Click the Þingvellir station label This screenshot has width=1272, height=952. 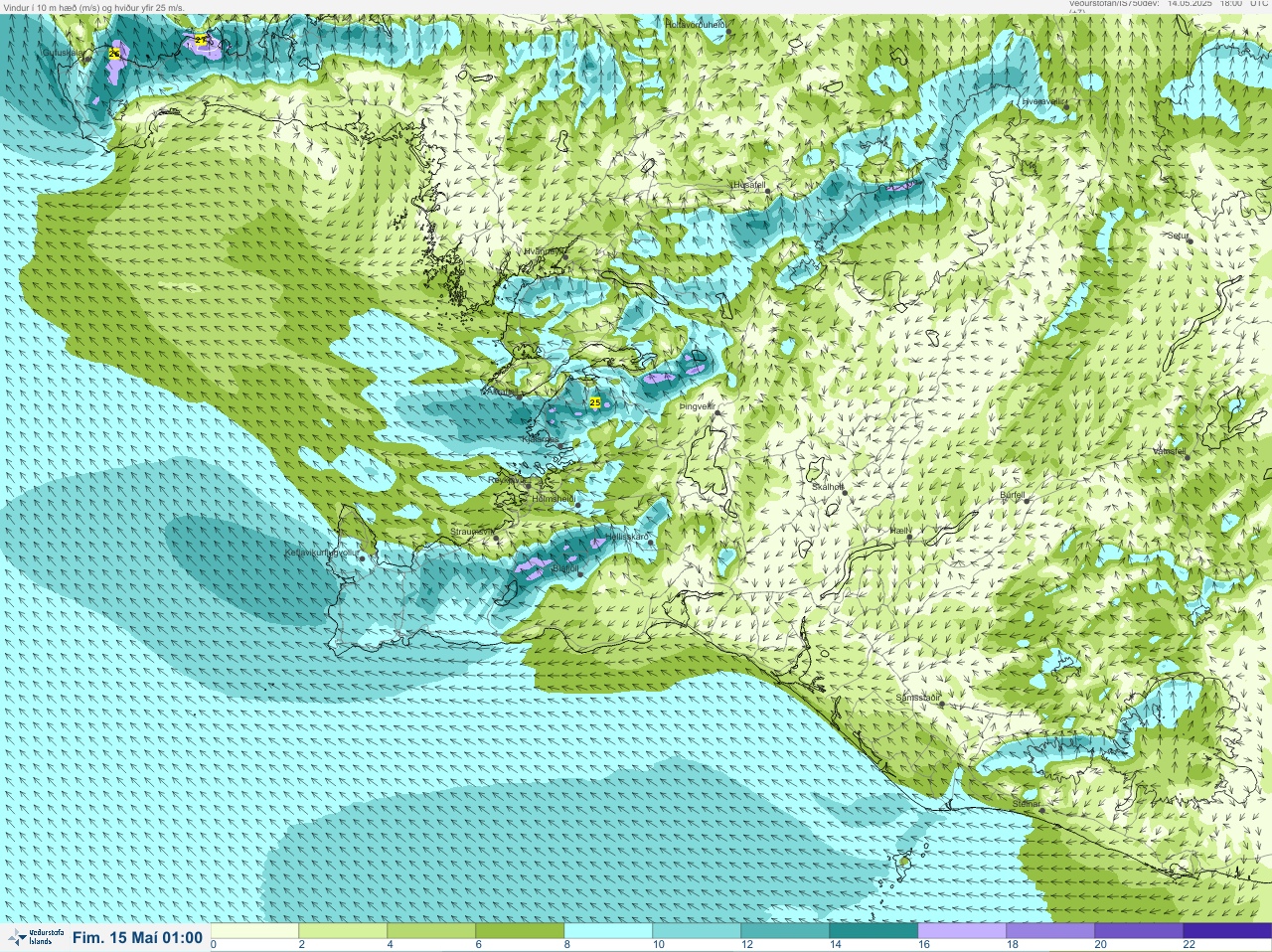(x=696, y=406)
